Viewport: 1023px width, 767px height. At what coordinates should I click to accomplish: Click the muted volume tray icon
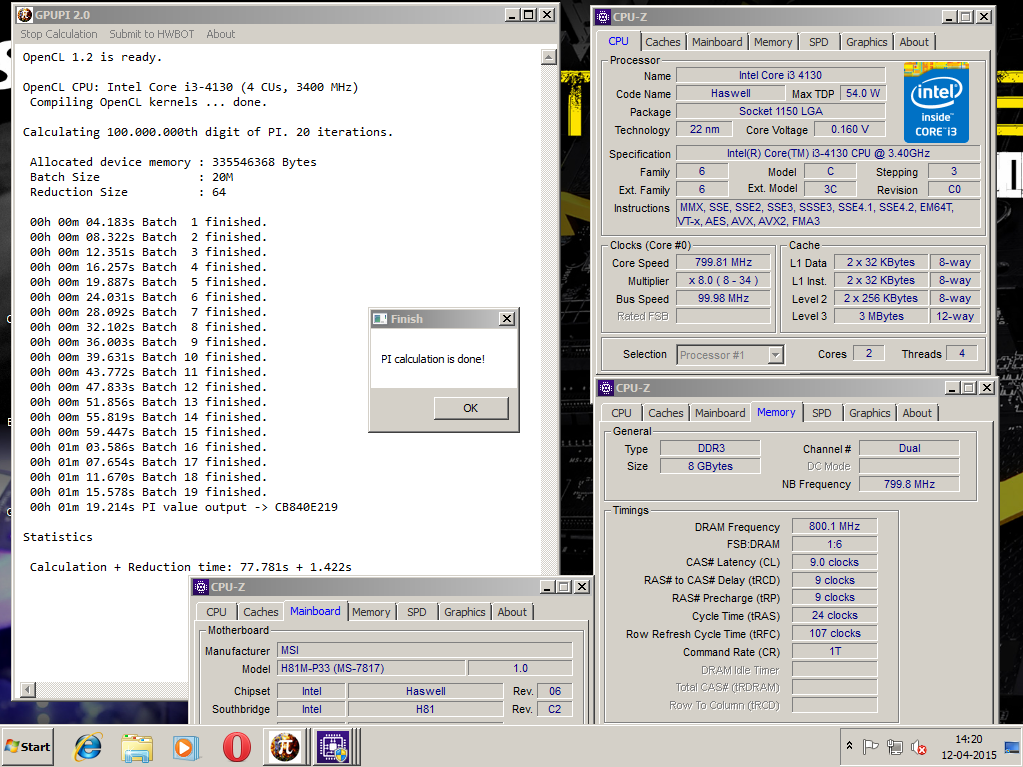(x=919, y=747)
